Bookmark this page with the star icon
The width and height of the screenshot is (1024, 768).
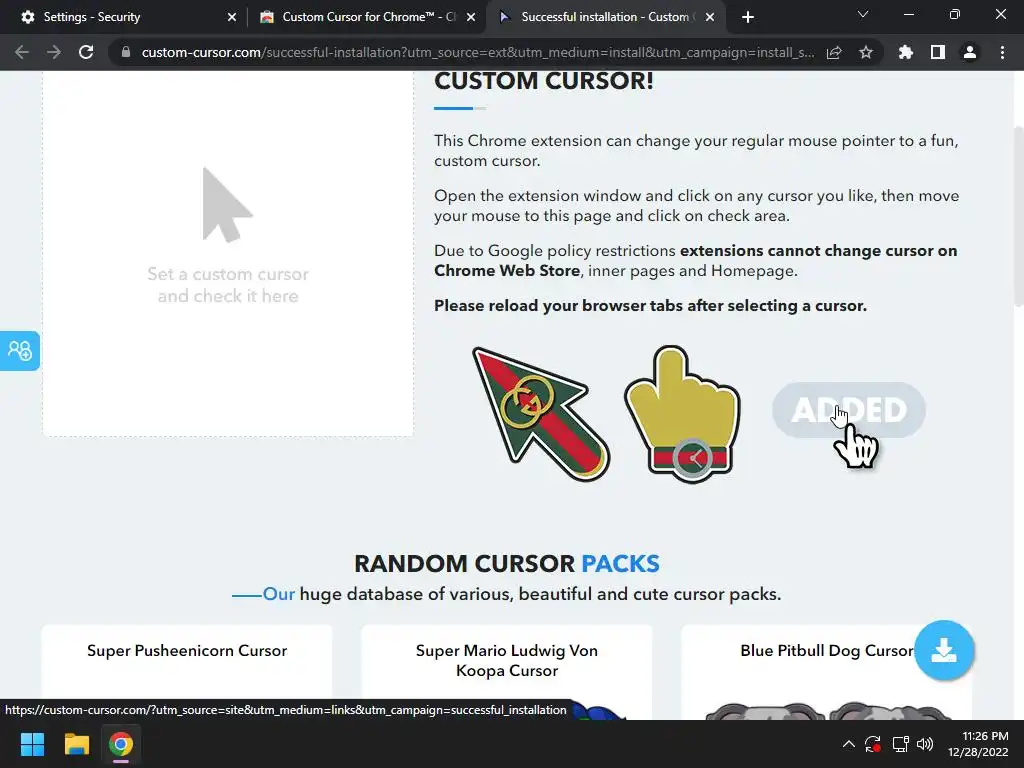866,52
